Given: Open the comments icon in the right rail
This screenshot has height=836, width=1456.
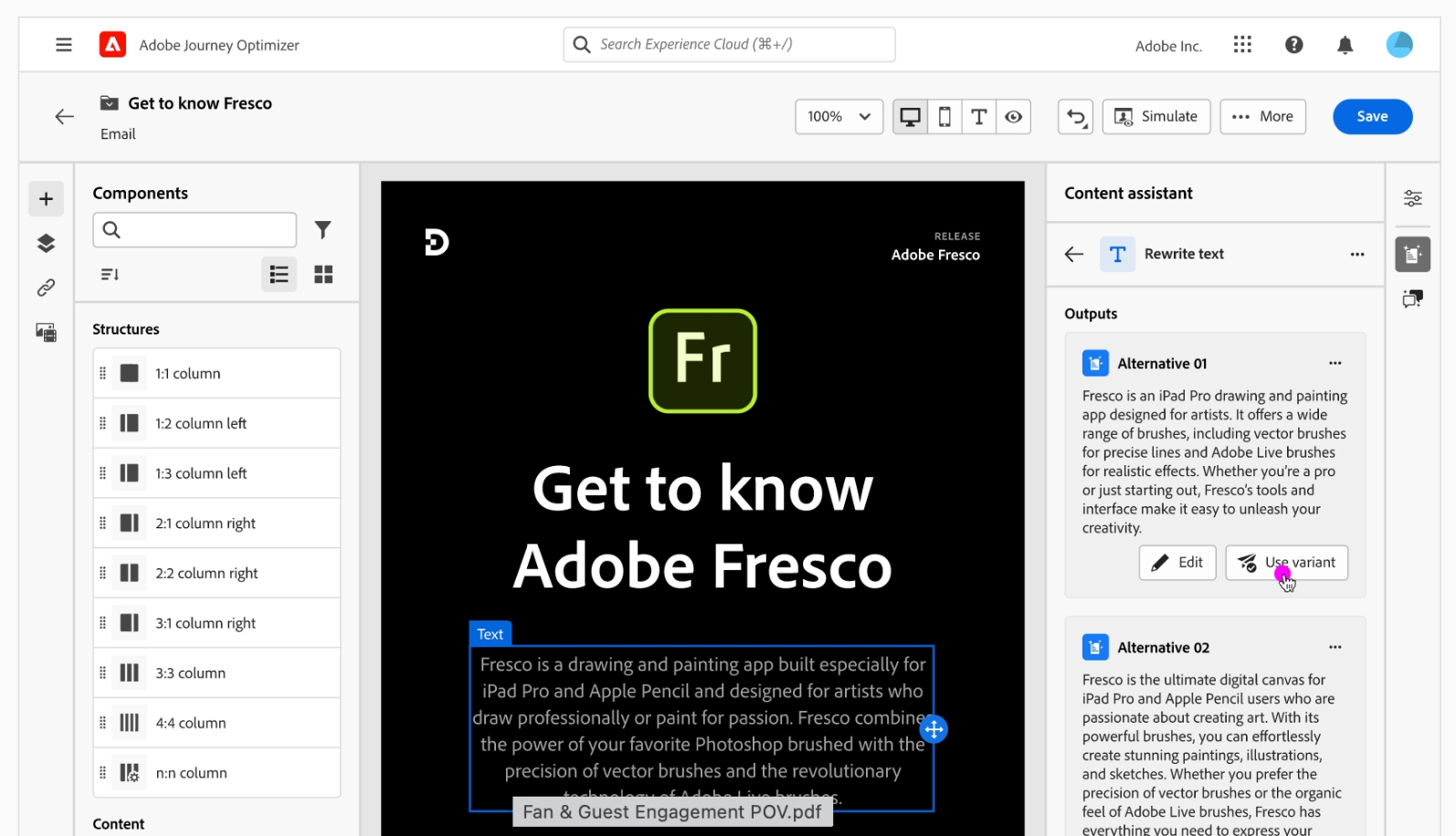Looking at the screenshot, I should [1412, 299].
